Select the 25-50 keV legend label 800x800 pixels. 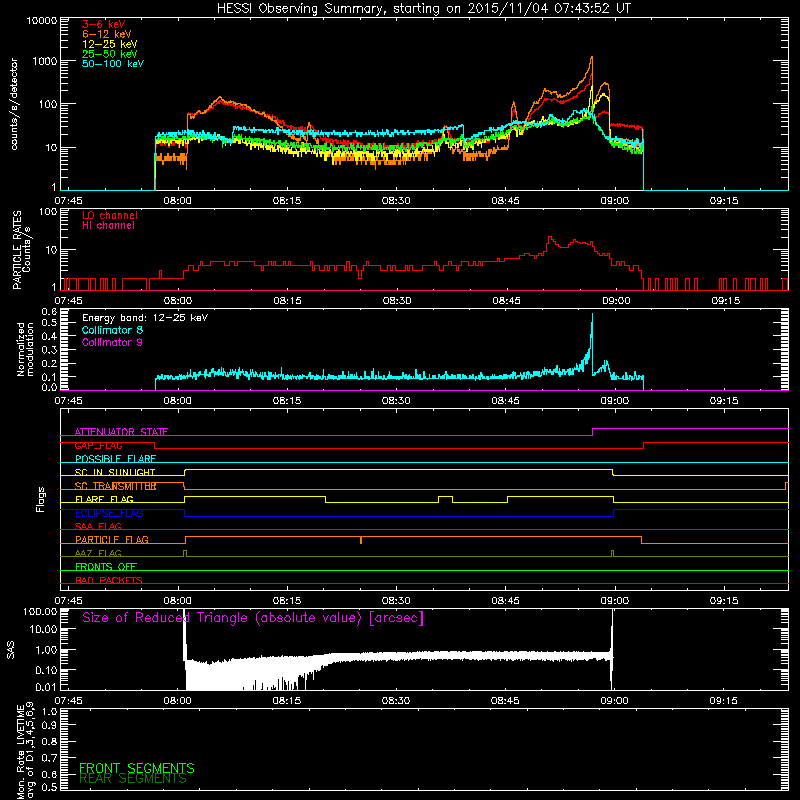pos(109,54)
